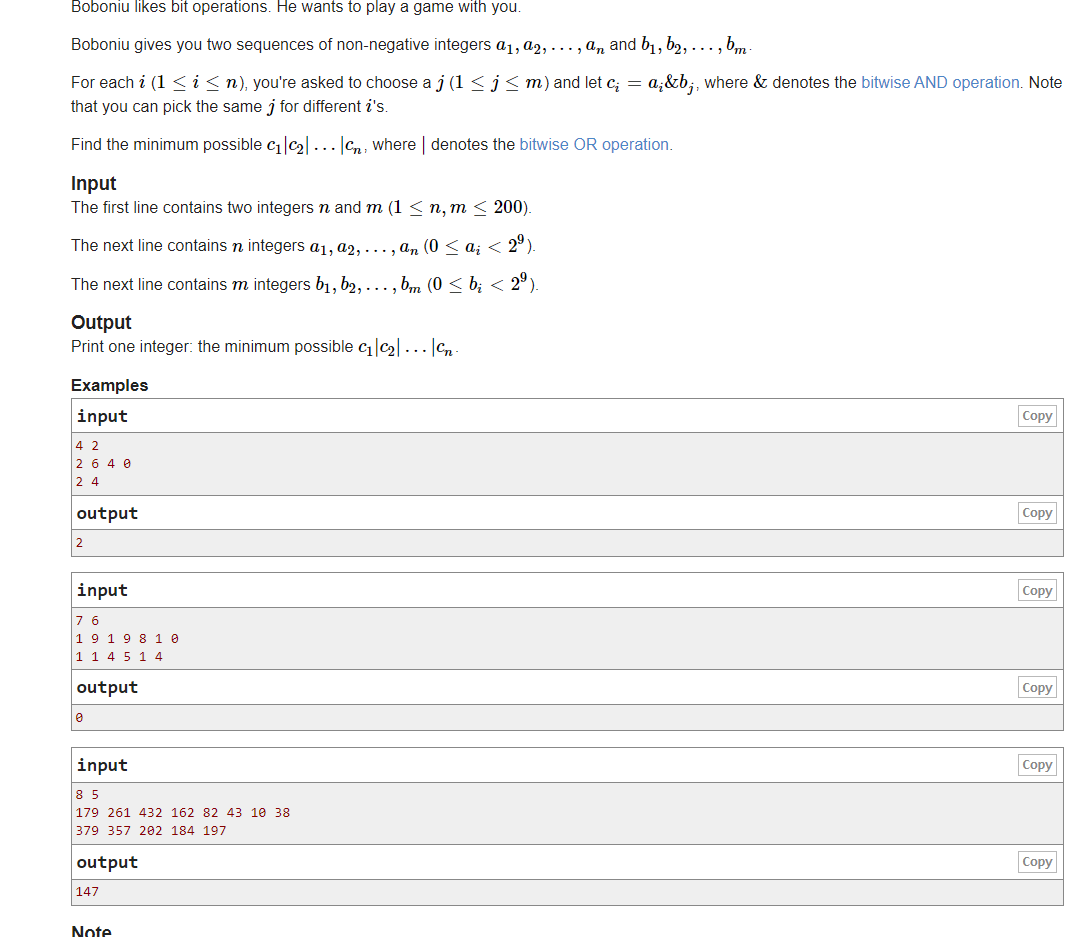Click the sentence 'Find the minimum possible'
The image size is (1088, 937).
coord(372,145)
